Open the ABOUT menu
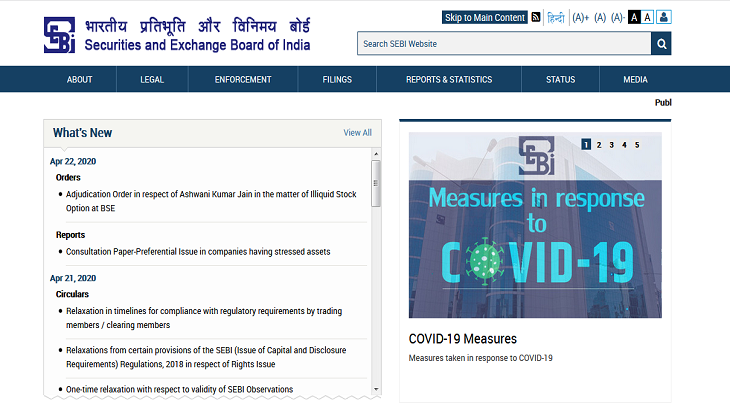The width and height of the screenshot is (730, 419). (80, 80)
